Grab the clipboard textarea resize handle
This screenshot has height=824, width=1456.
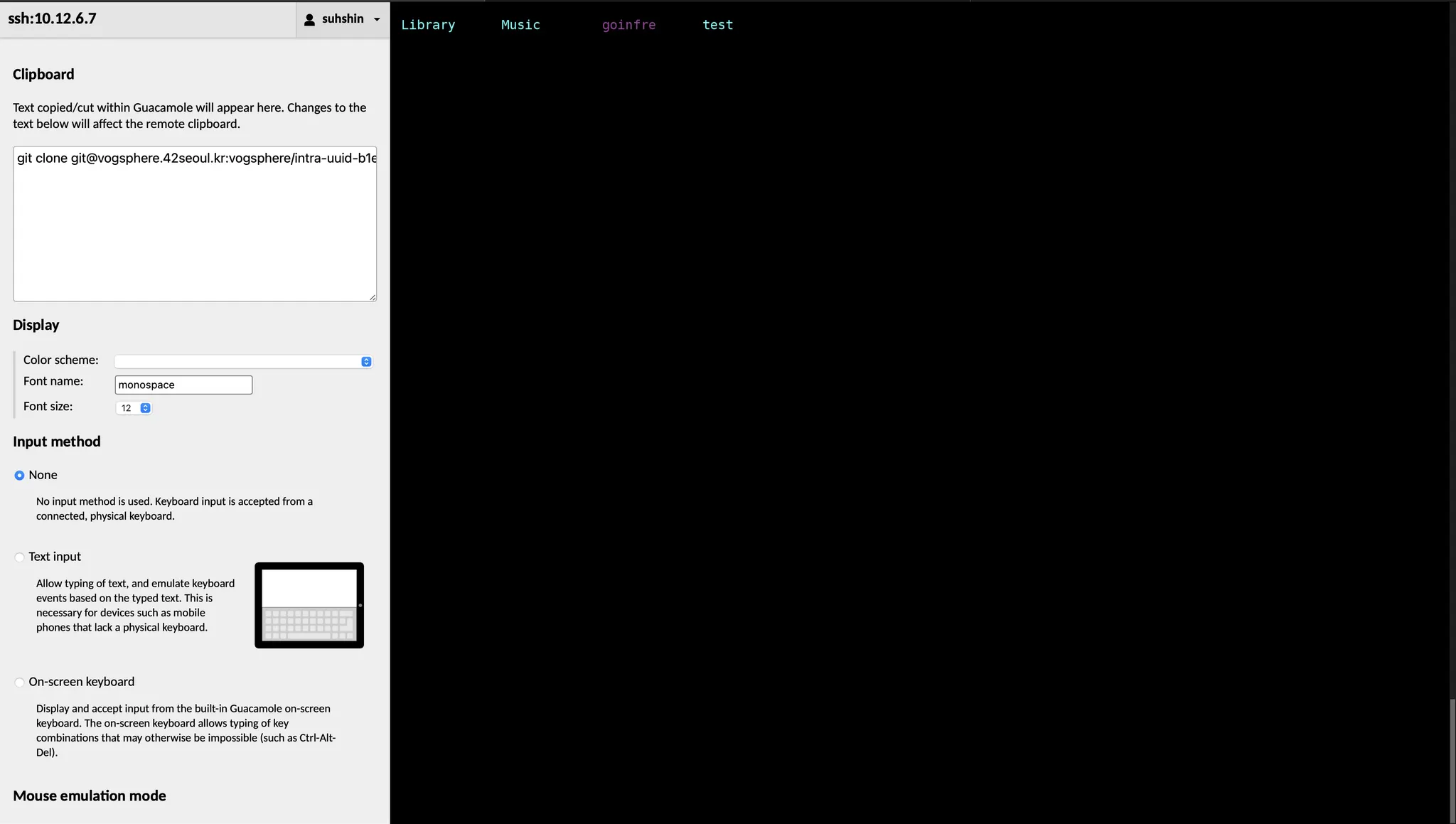click(373, 297)
